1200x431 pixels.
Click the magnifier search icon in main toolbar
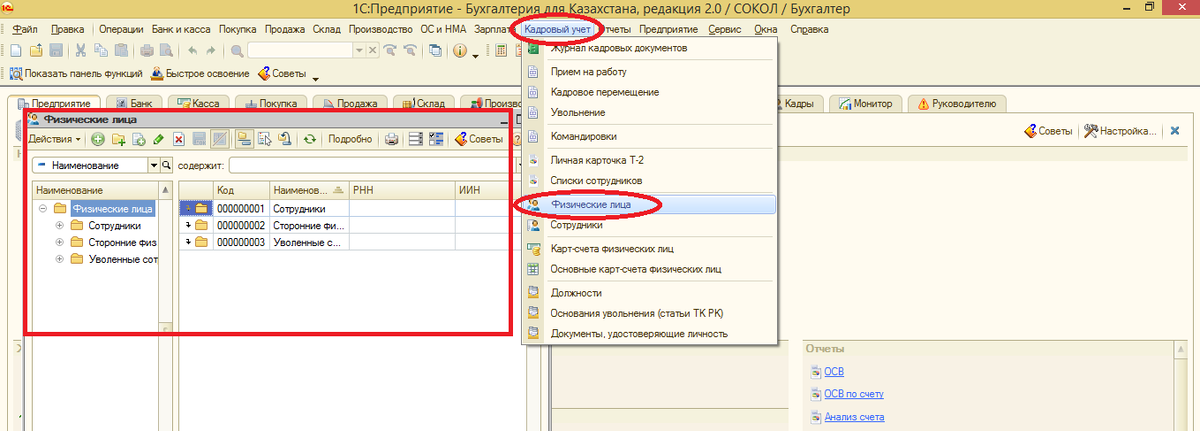coord(236,50)
